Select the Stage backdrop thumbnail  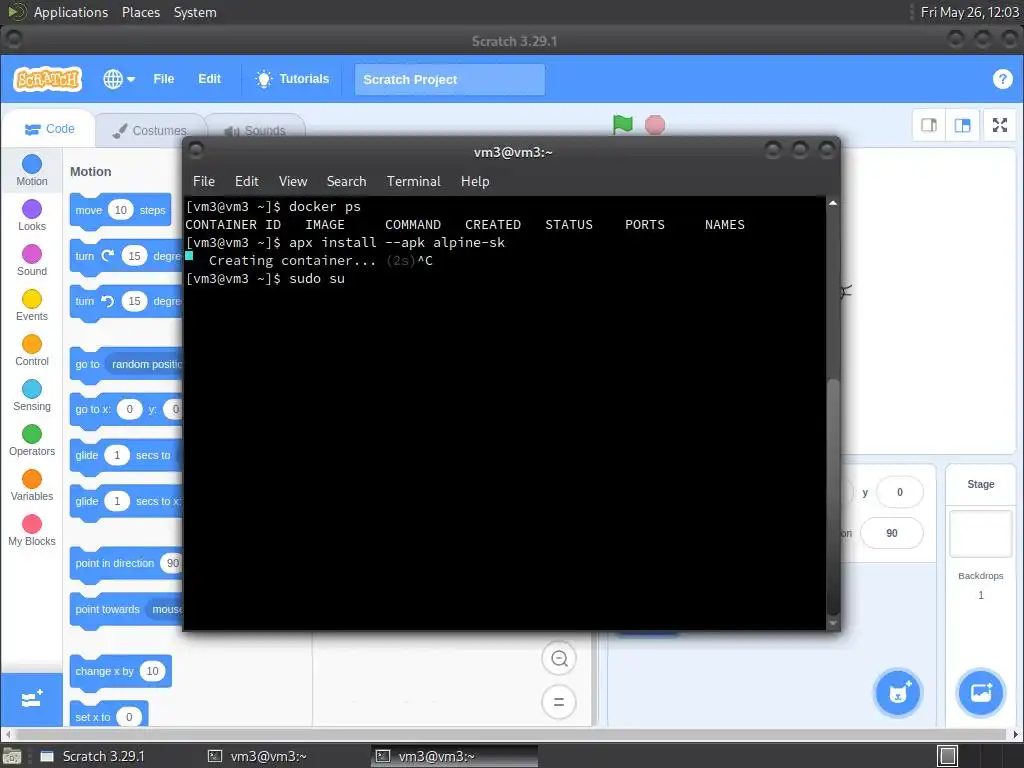click(x=980, y=534)
